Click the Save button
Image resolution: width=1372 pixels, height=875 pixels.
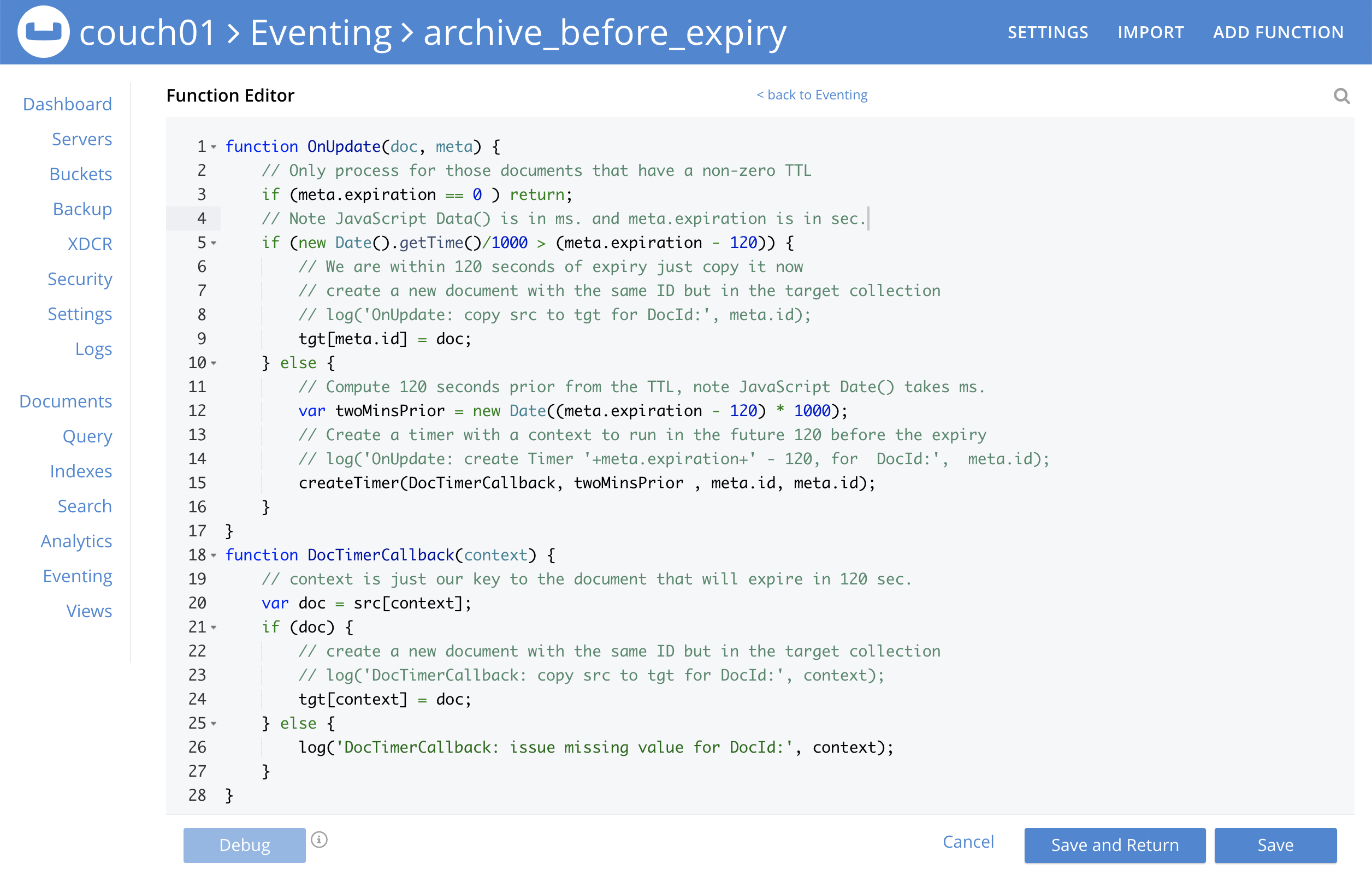coord(1276,845)
